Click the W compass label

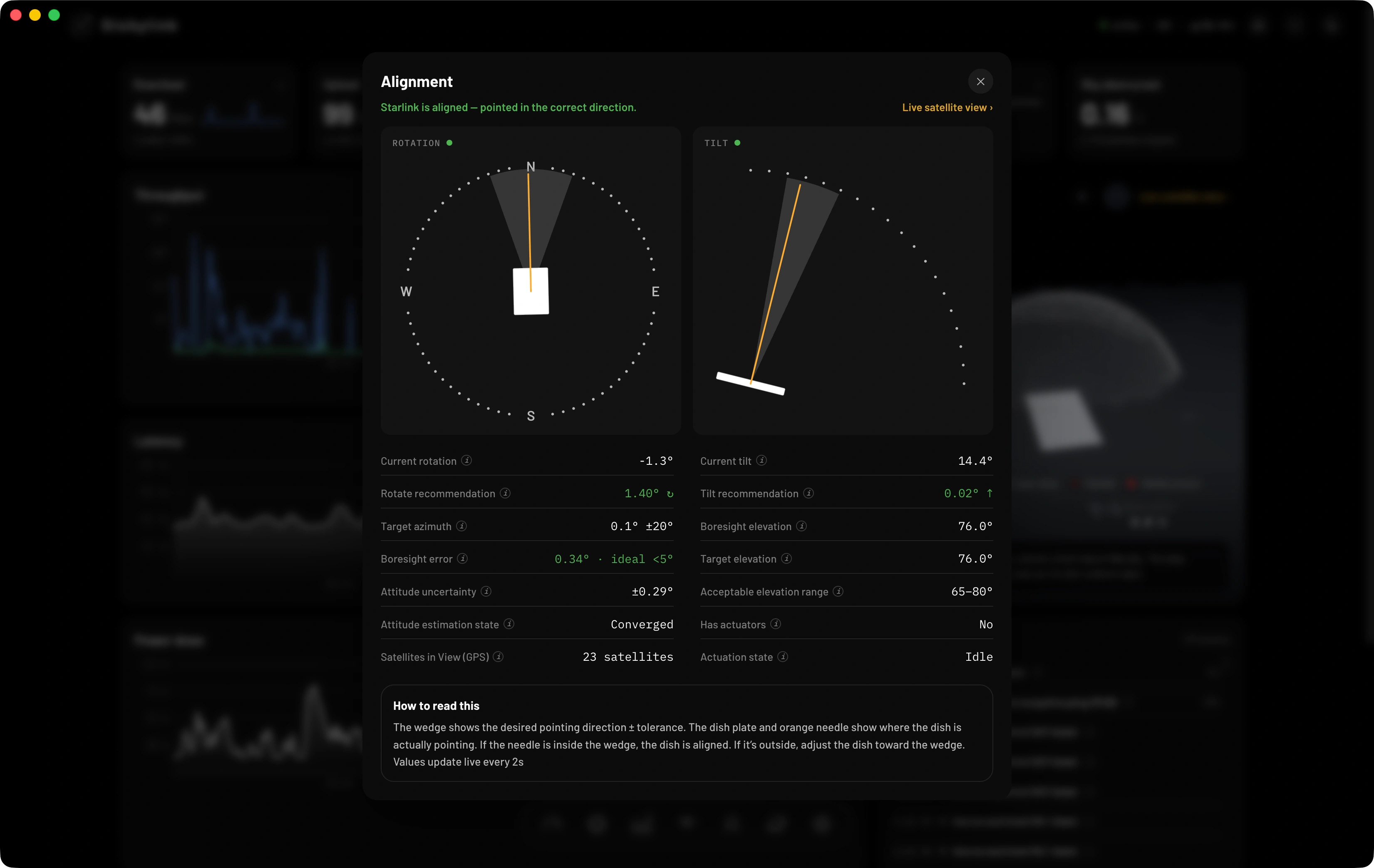(406, 292)
